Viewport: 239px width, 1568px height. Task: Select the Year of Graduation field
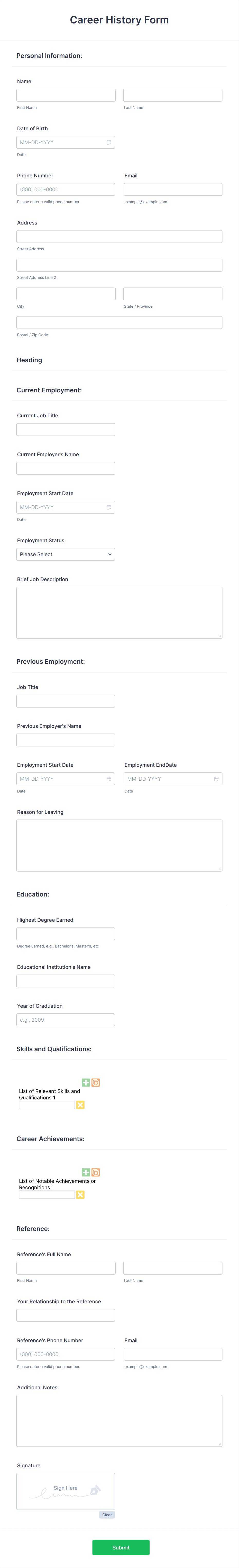[66, 1020]
